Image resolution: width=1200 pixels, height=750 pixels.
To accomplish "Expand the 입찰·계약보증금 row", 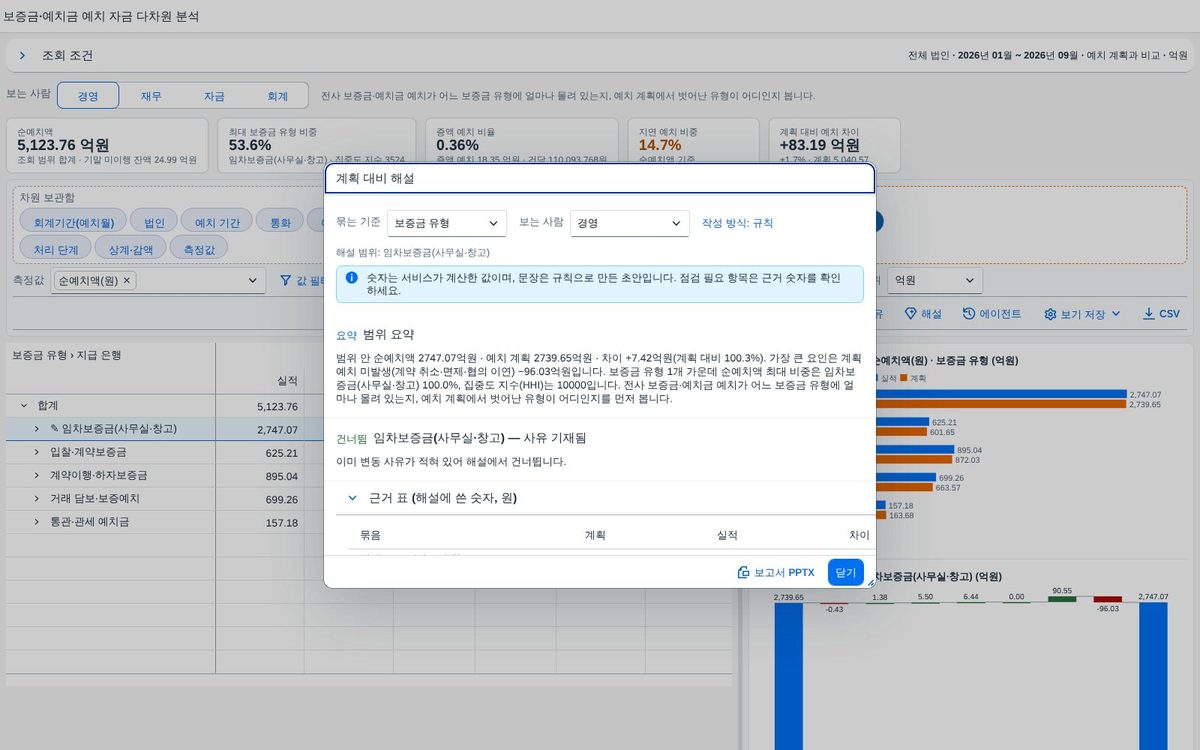I will point(38,453).
